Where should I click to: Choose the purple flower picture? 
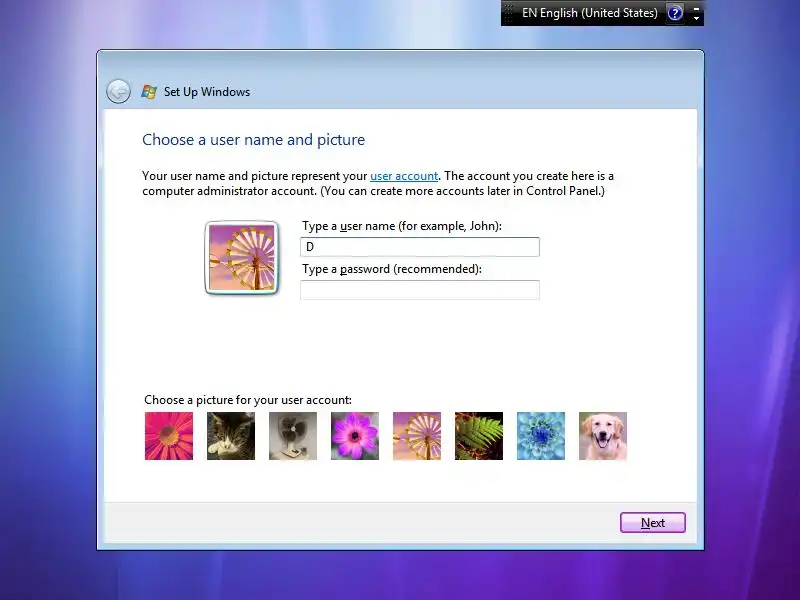tap(355, 436)
